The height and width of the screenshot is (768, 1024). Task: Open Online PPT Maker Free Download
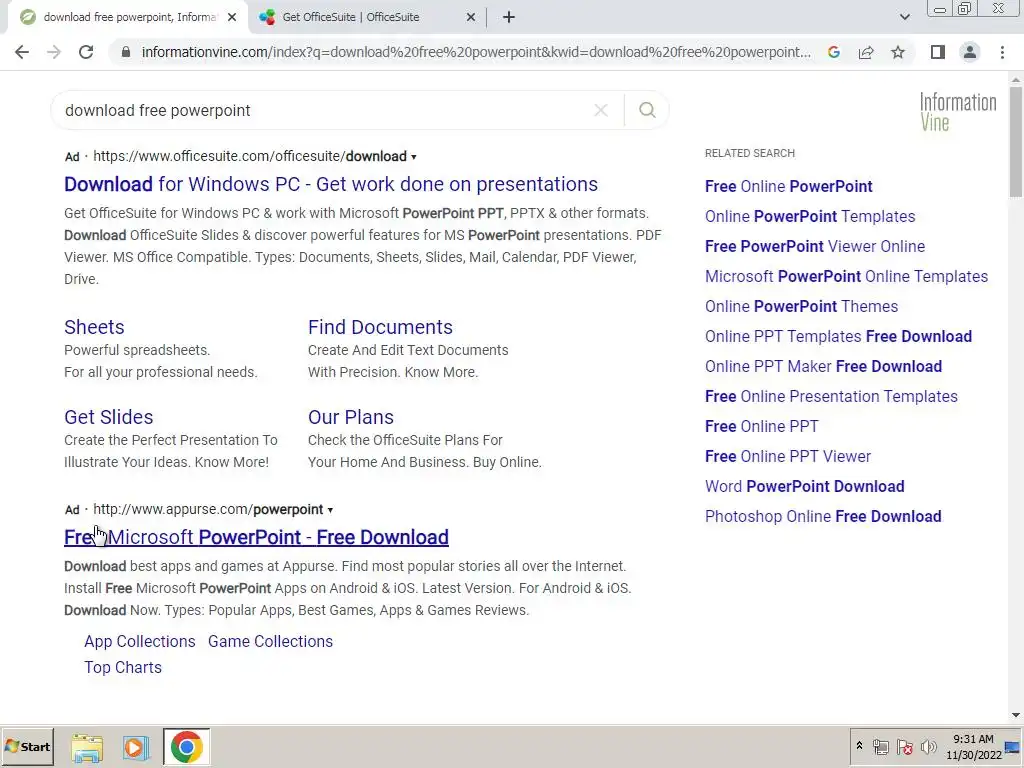[x=824, y=366]
